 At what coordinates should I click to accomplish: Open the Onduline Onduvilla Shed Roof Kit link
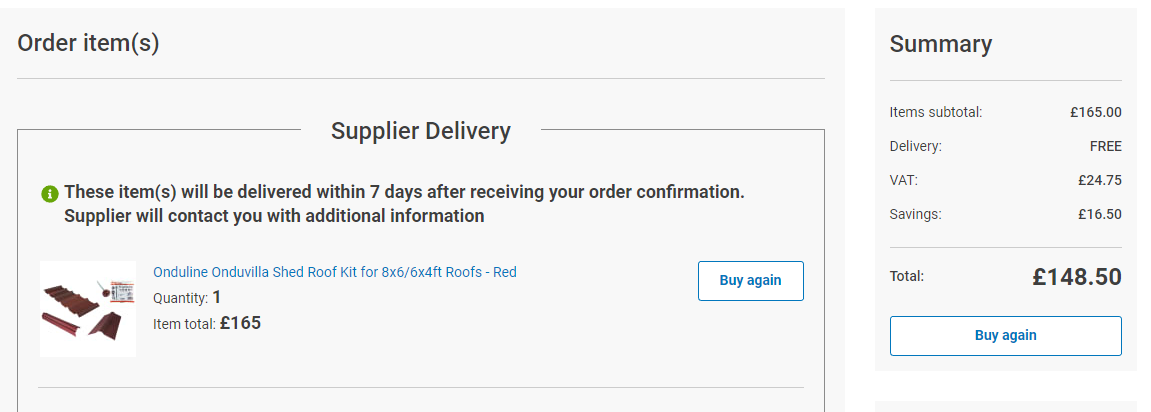334,272
